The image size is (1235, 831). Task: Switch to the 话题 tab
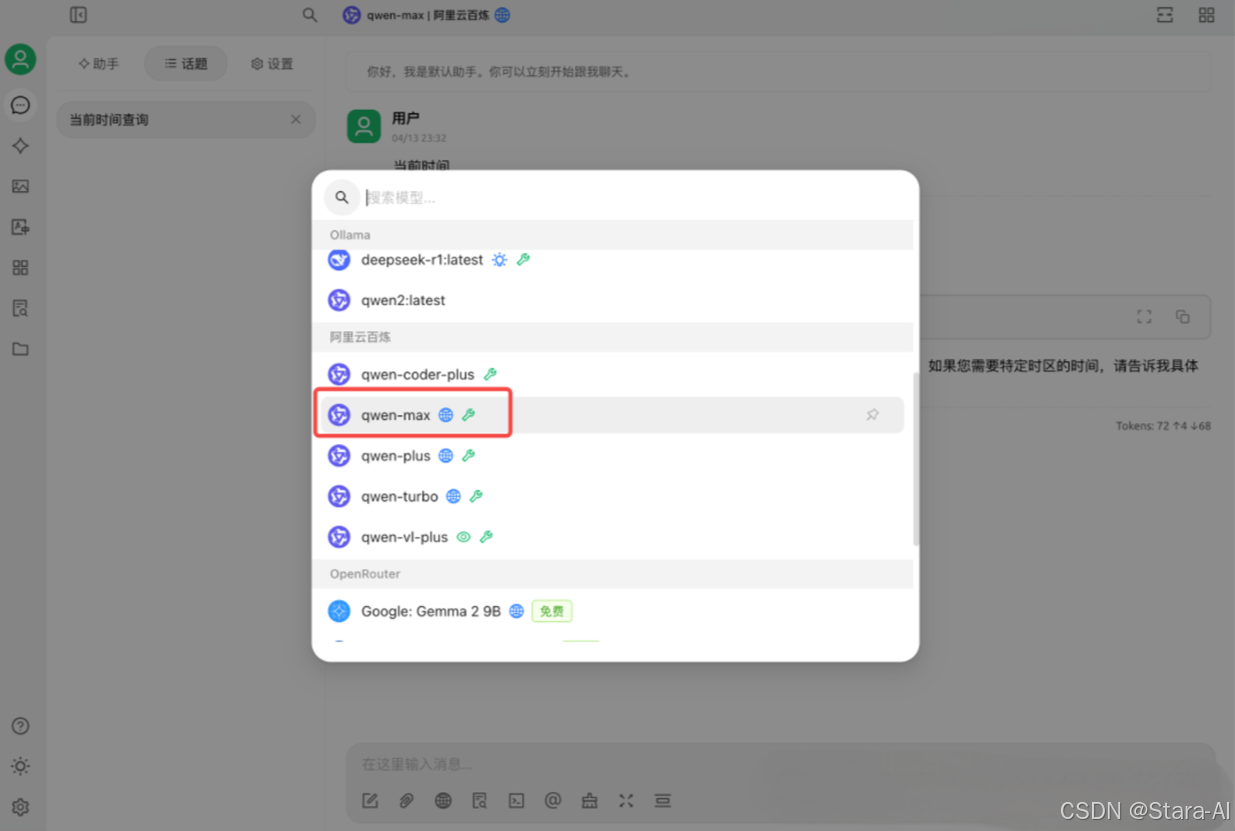(186, 64)
